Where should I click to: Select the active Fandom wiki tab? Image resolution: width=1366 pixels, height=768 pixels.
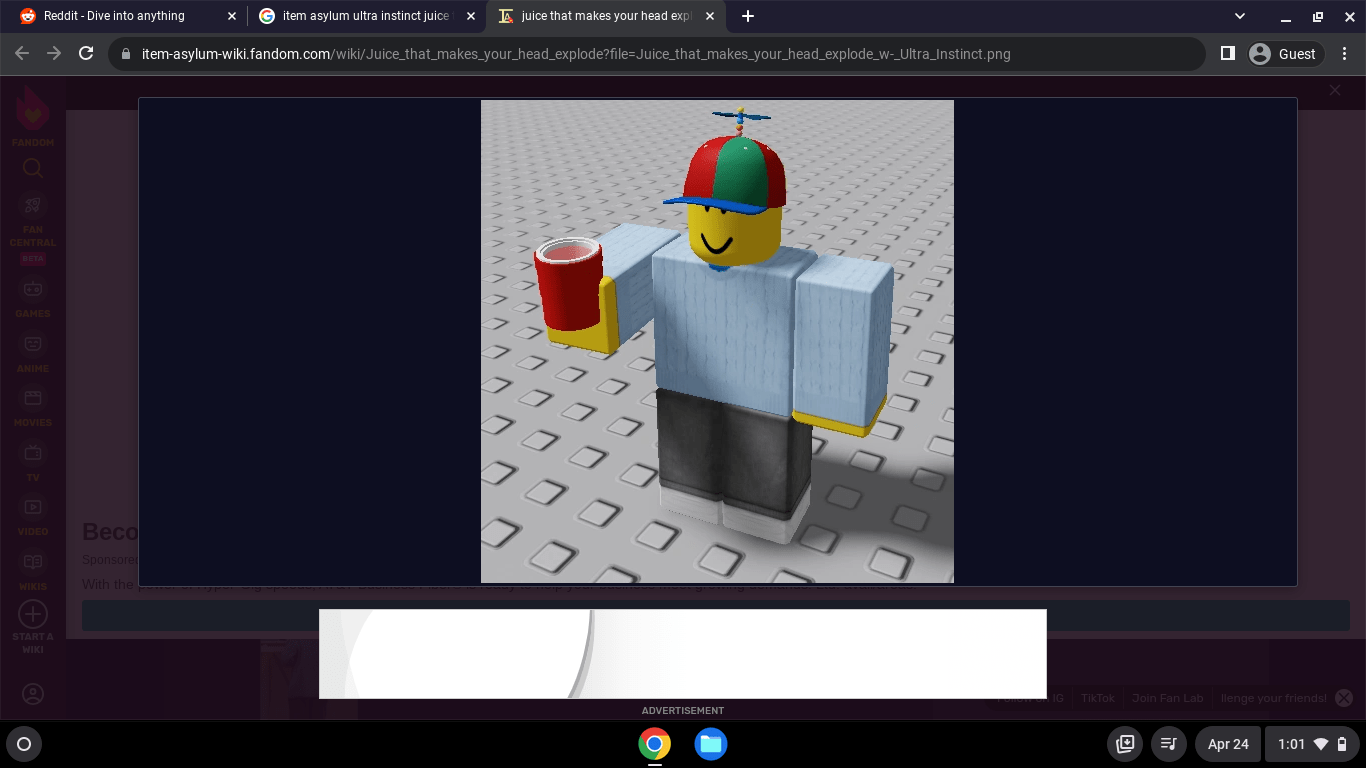[605, 16]
